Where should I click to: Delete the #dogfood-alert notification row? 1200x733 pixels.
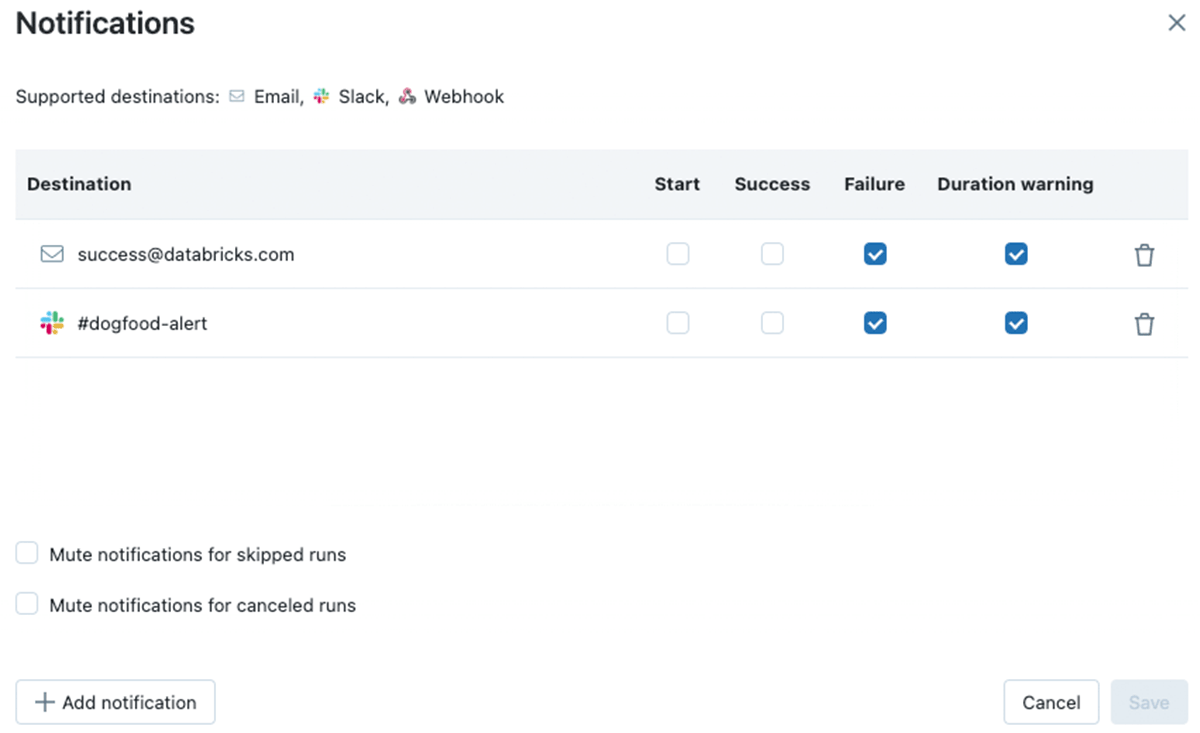1144,324
